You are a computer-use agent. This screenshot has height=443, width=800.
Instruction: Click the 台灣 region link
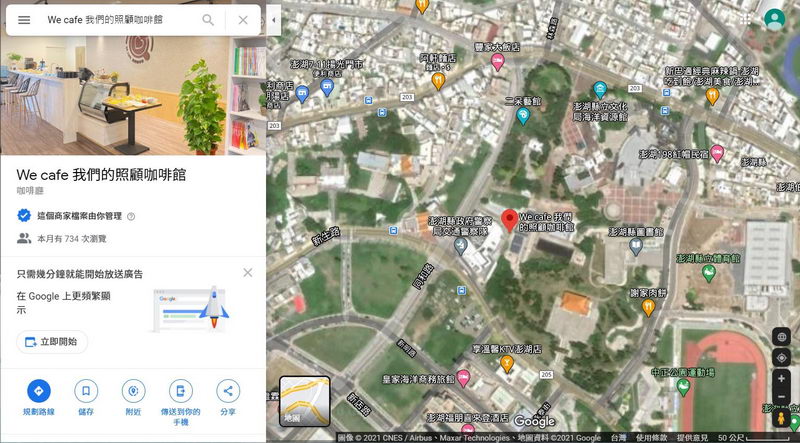(x=618, y=438)
